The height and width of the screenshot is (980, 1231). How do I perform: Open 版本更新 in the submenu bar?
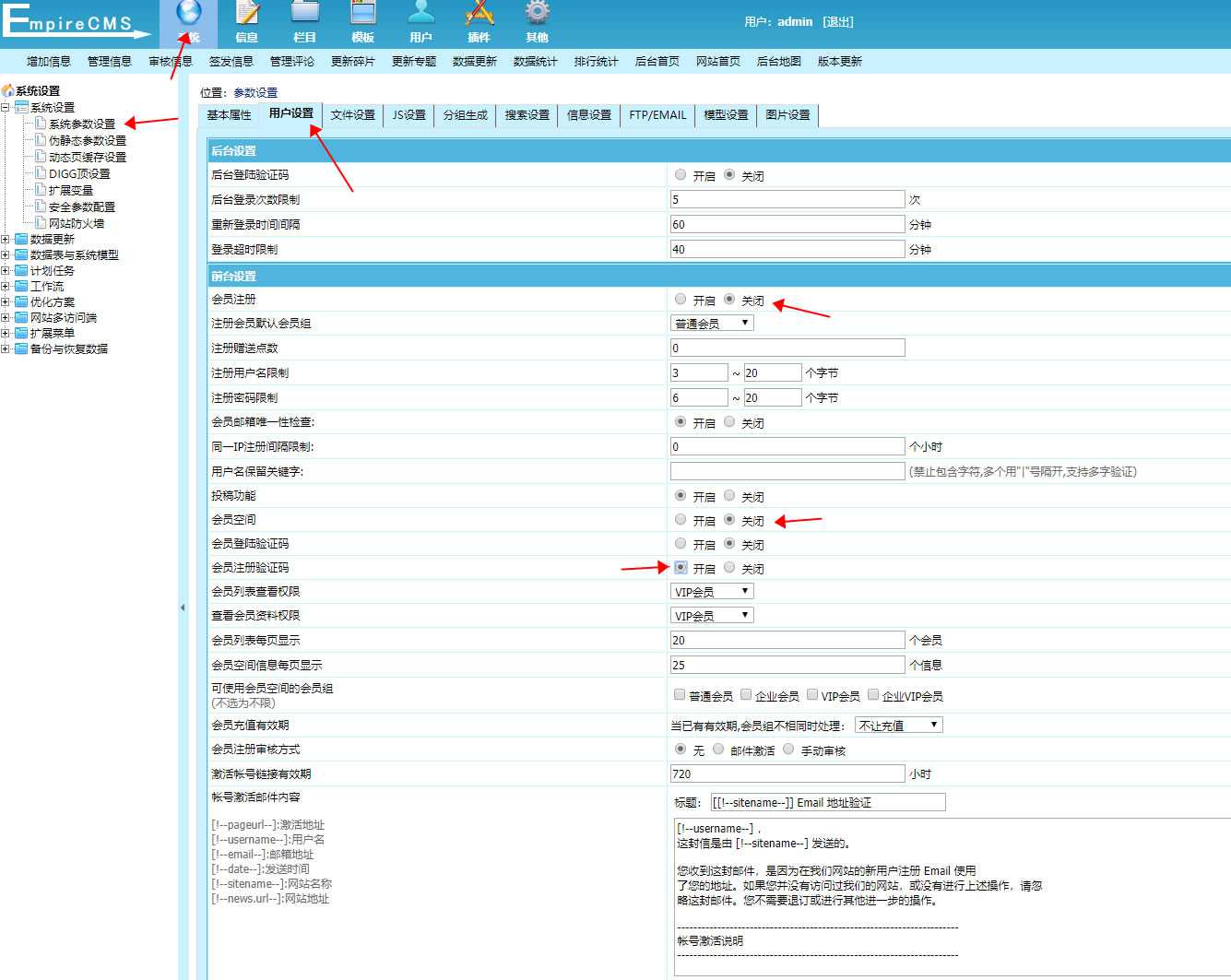(x=840, y=62)
